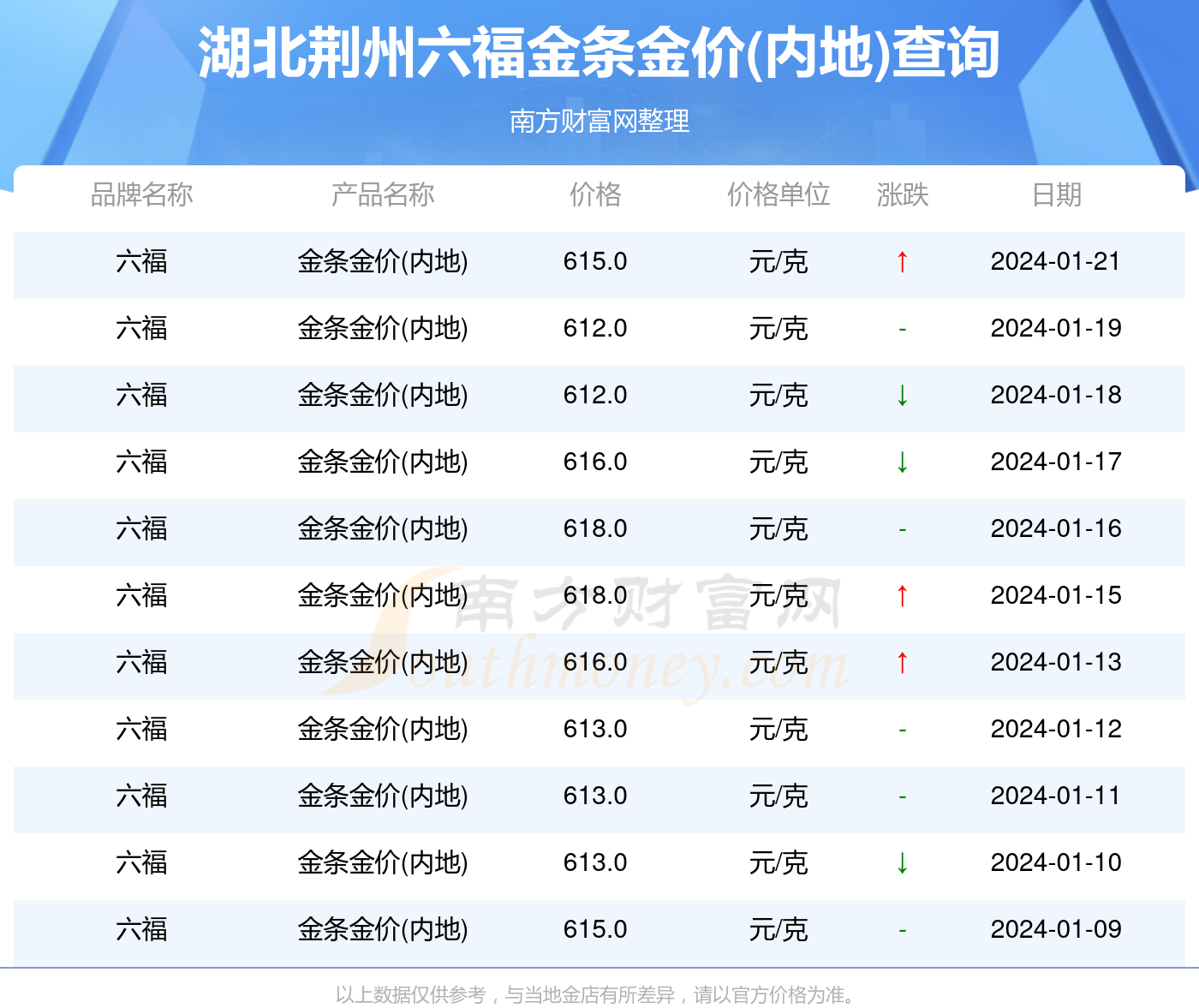Click the dash change marker for 2024-01-09
Viewport: 1199px width, 1008px height.
pyautogui.click(x=902, y=931)
